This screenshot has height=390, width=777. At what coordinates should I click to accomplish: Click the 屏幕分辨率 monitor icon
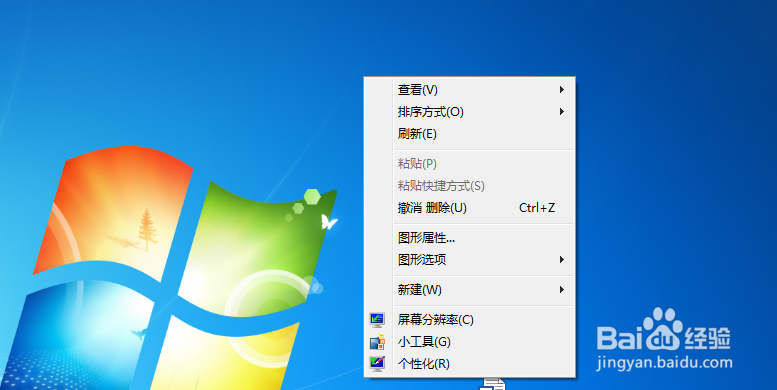(x=377, y=320)
